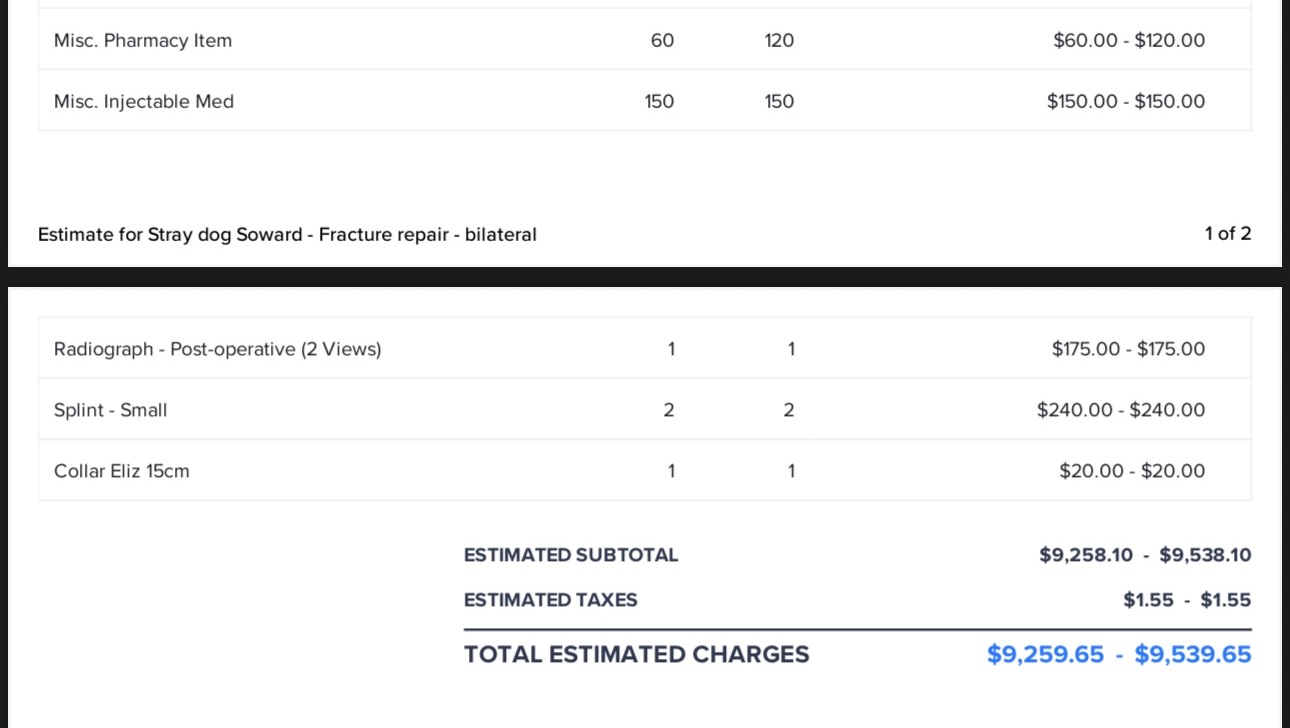The image size is (1290, 728).
Task: Click the estimate title for Stray dog Soward
Action: click(x=287, y=235)
